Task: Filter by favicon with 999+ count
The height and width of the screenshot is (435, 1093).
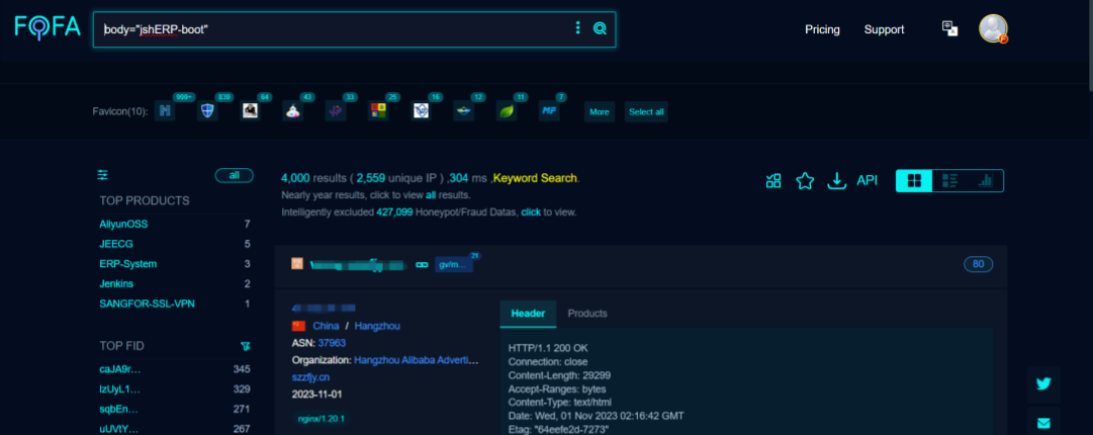Action: pyautogui.click(x=165, y=110)
